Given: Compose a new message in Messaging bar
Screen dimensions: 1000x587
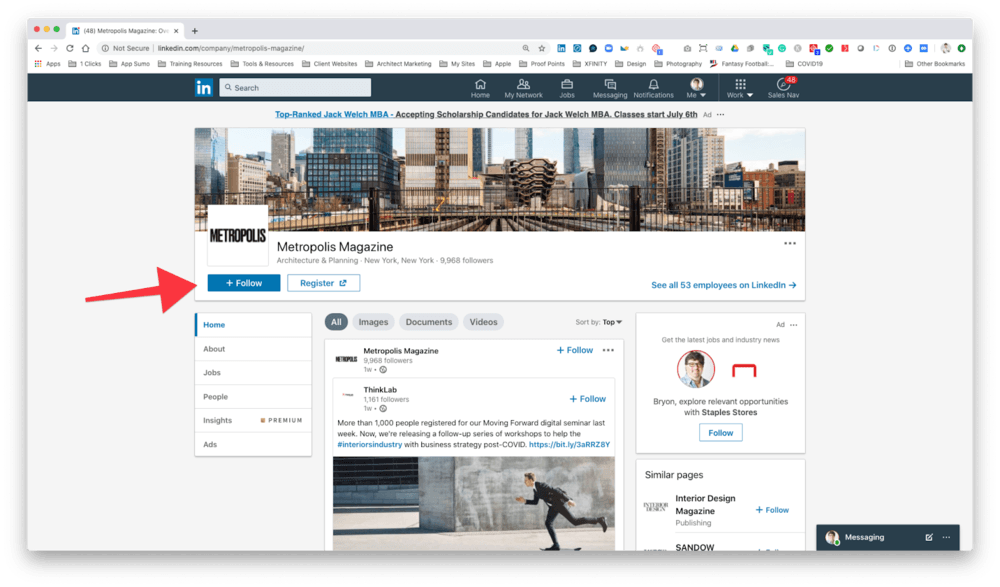Looking at the screenshot, I should click(929, 537).
